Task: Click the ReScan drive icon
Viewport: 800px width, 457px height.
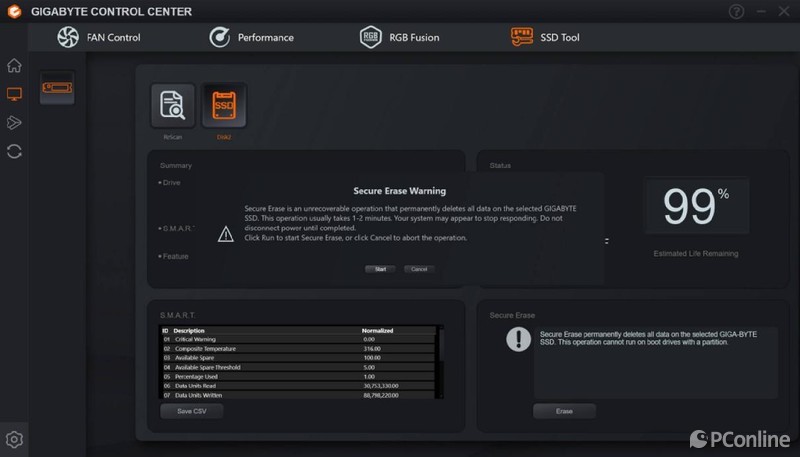Action: tap(172, 106)
